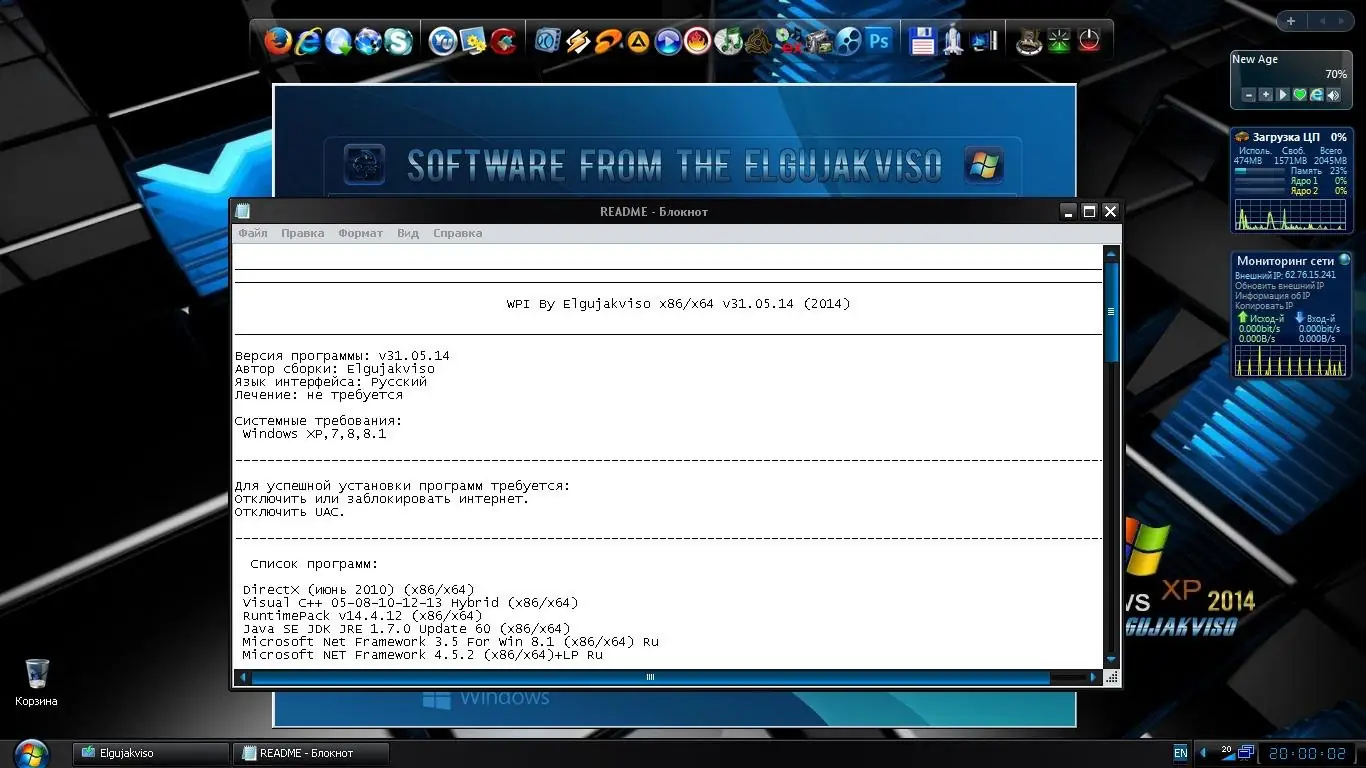Click Notepad vertical scrollbar up arrow
This screenshot has height=768, width=1366.
(1111, 253)
